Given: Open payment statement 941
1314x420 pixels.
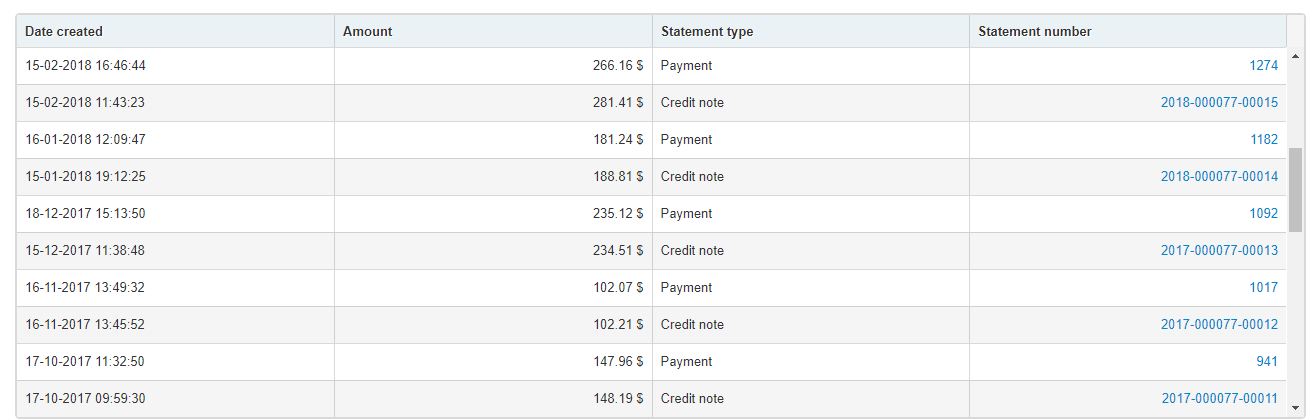Looking at the screenshot, I should (1267, 362).
